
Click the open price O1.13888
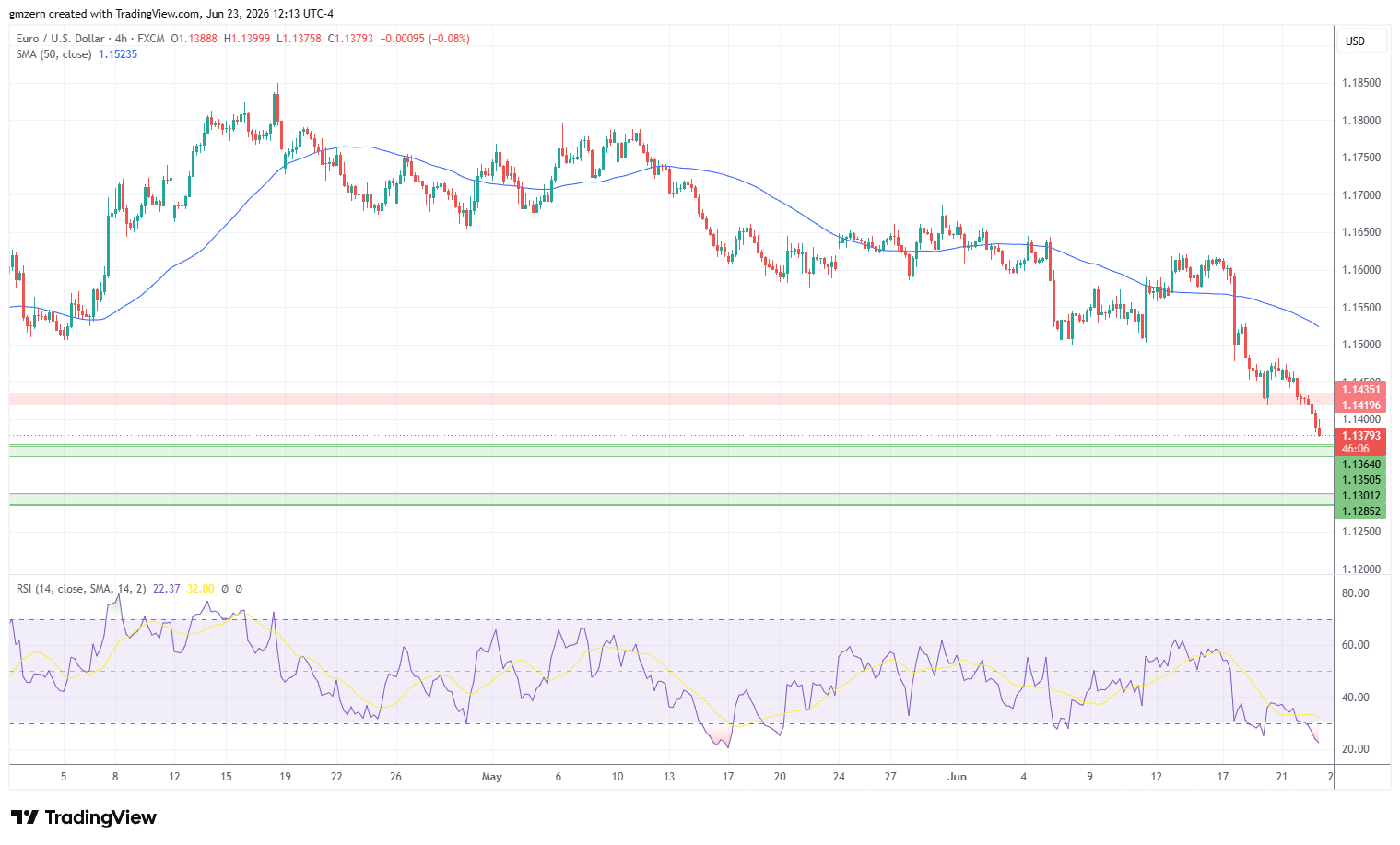pos(194,39)
